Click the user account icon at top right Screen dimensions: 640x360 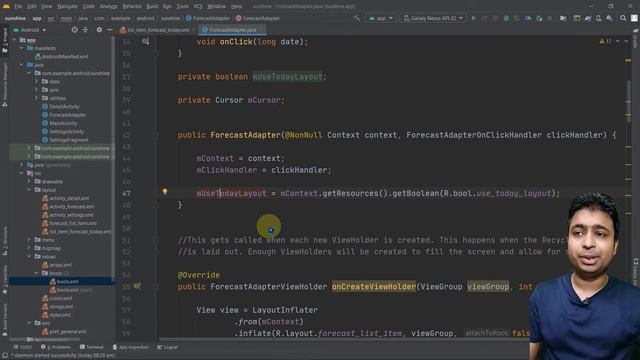click(634, 18)
